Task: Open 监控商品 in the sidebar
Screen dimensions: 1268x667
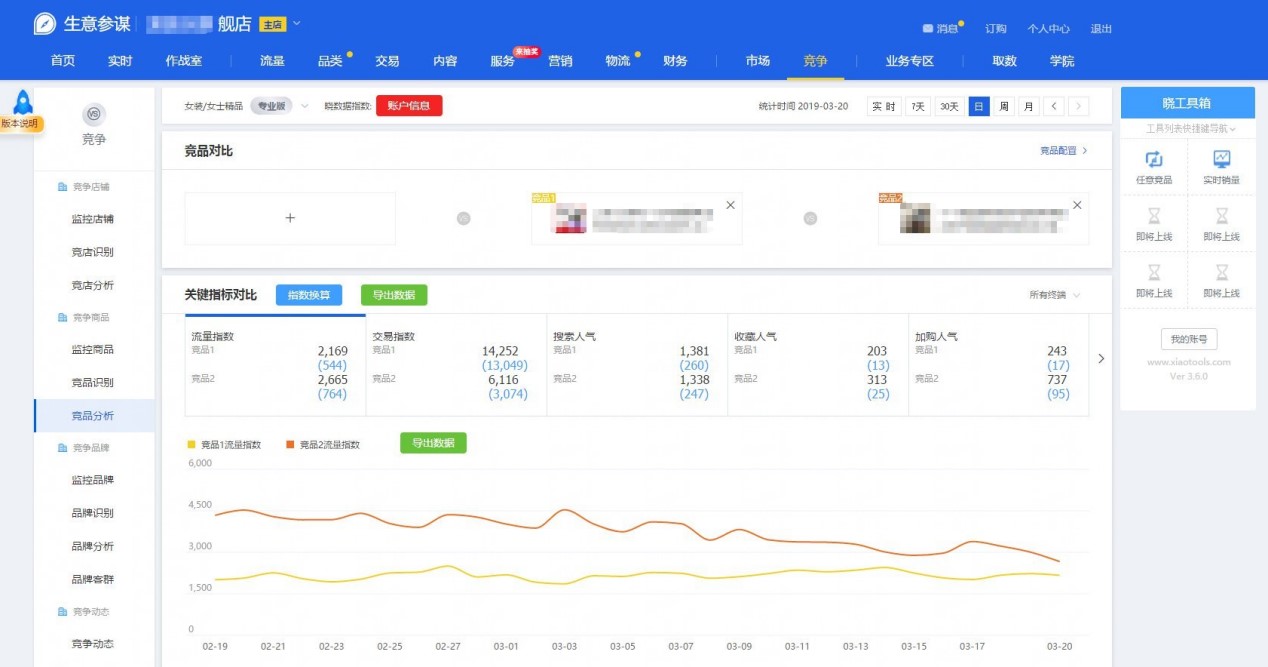Action: coord(92,349)
